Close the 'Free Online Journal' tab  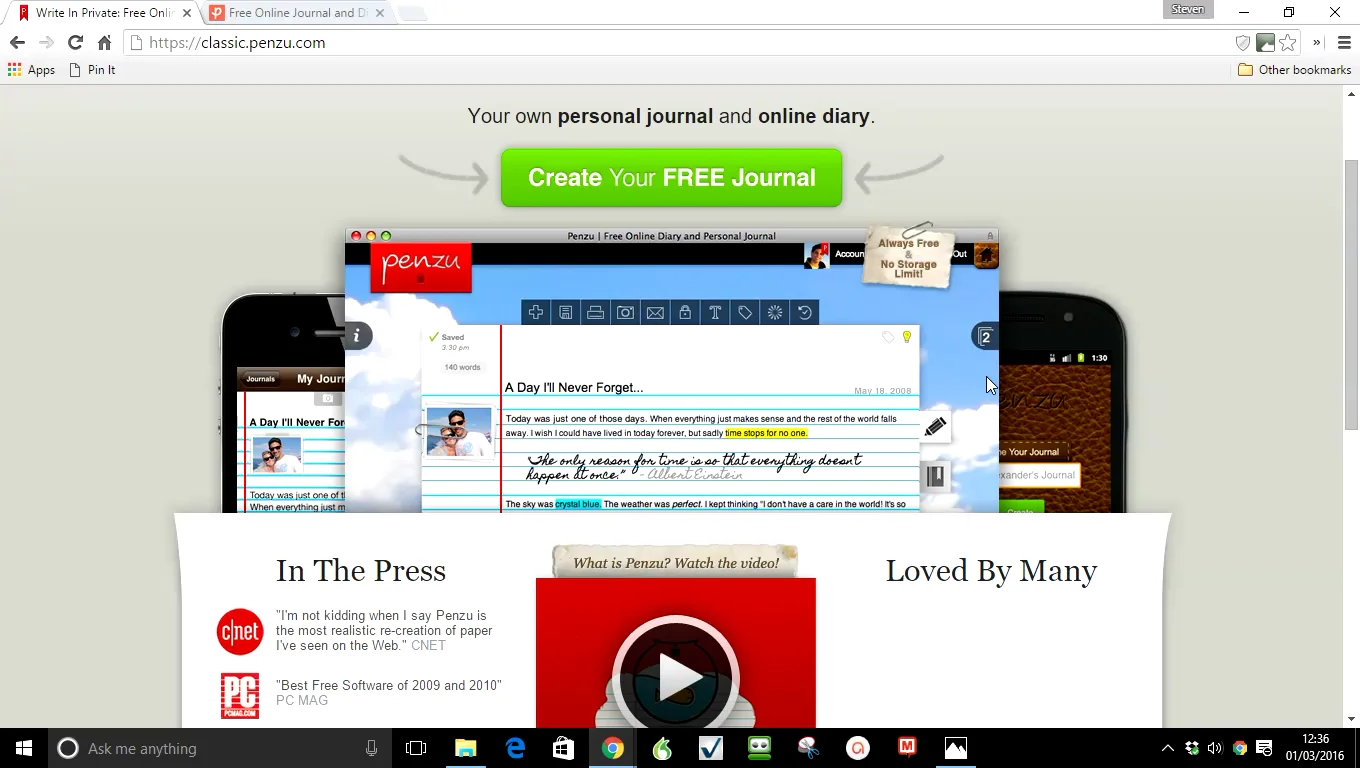[379, 13]
